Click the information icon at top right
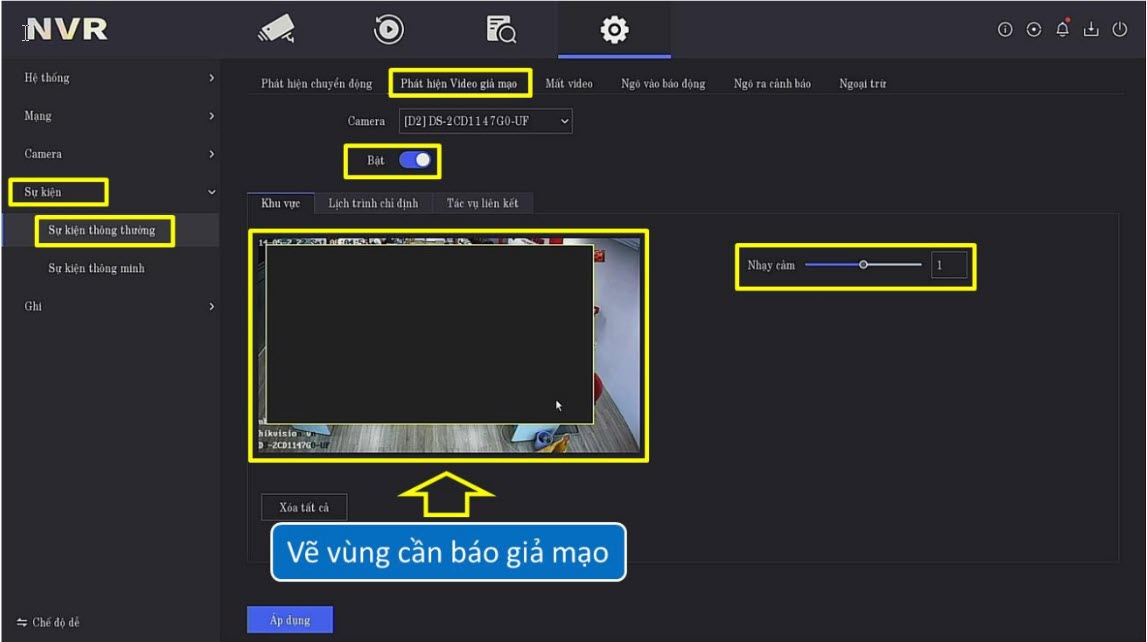Viewport: 1147px width, 642px height. (1005, 30)
